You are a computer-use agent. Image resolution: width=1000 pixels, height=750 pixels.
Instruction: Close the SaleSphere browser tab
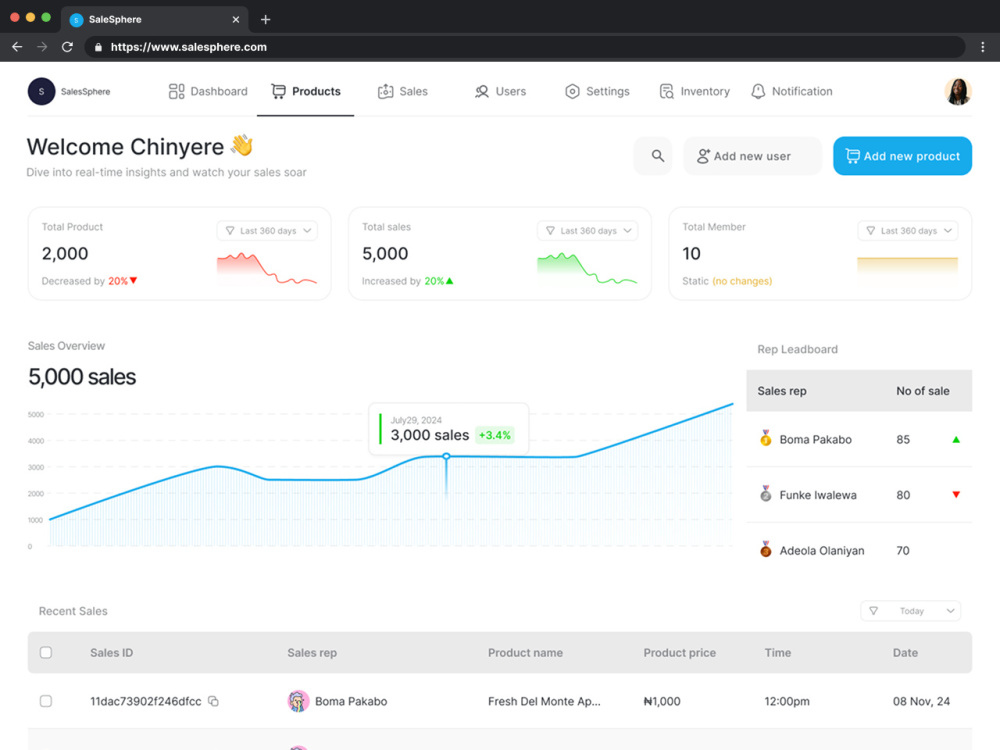tap(236, 19)
